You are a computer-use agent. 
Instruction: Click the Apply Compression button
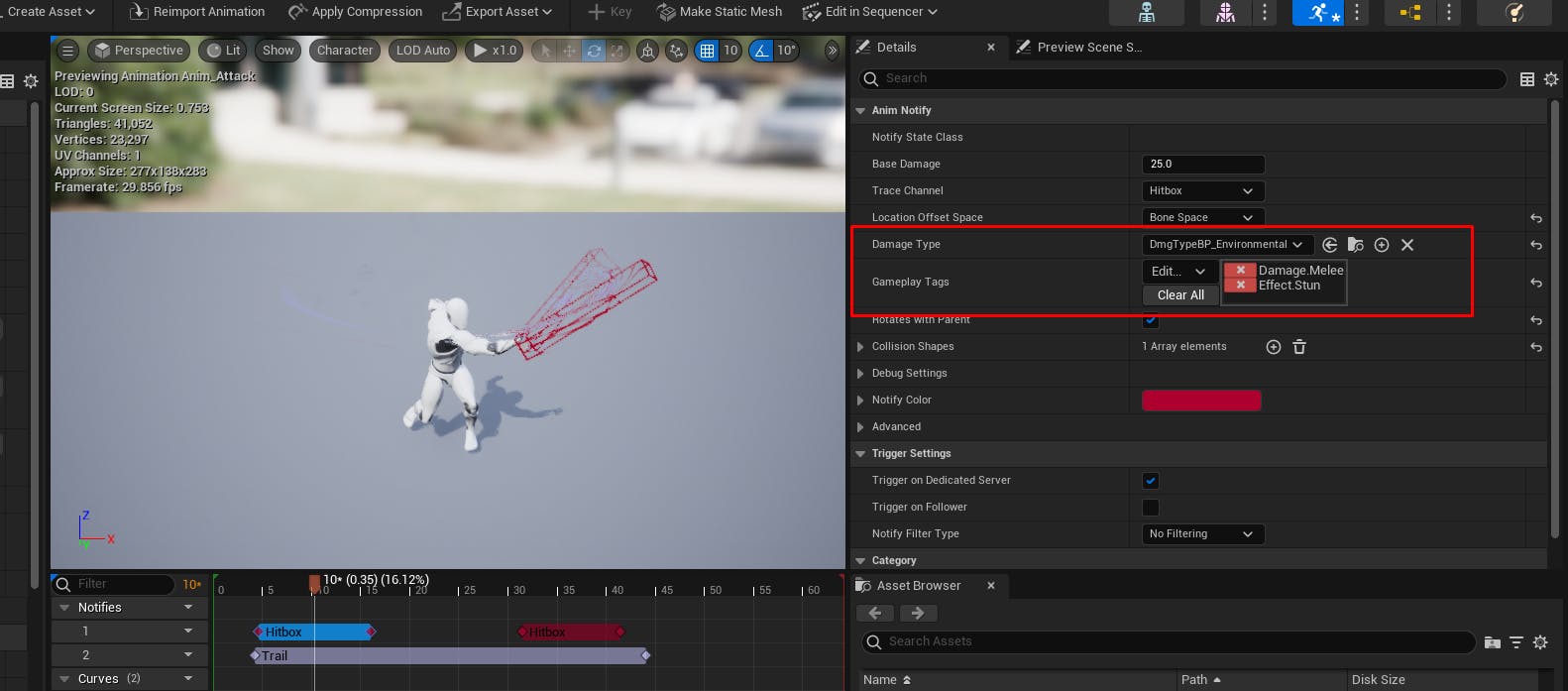[x=355, y=12]
